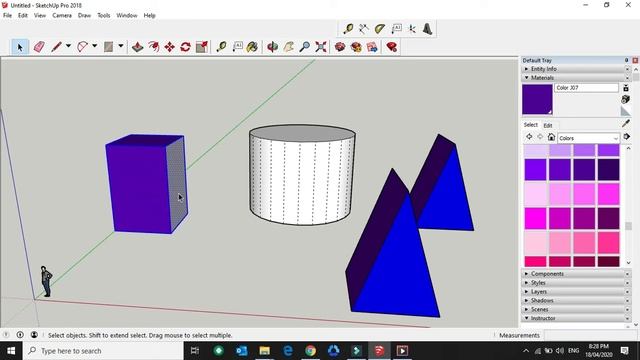640x360 pixels.
Task: Click Zoom Extents tool
Action: pos(321,47)
